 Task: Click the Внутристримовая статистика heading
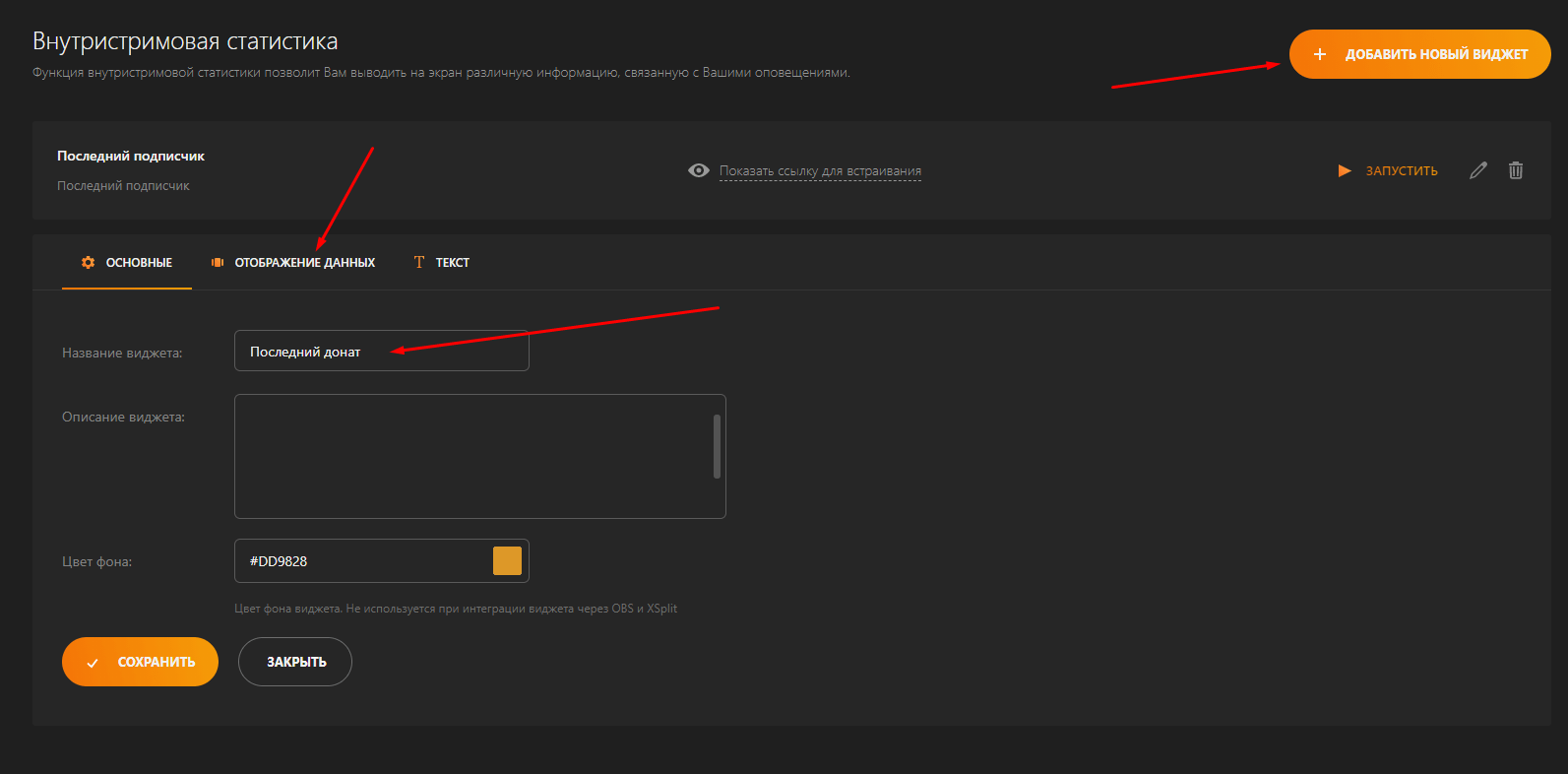185,41
